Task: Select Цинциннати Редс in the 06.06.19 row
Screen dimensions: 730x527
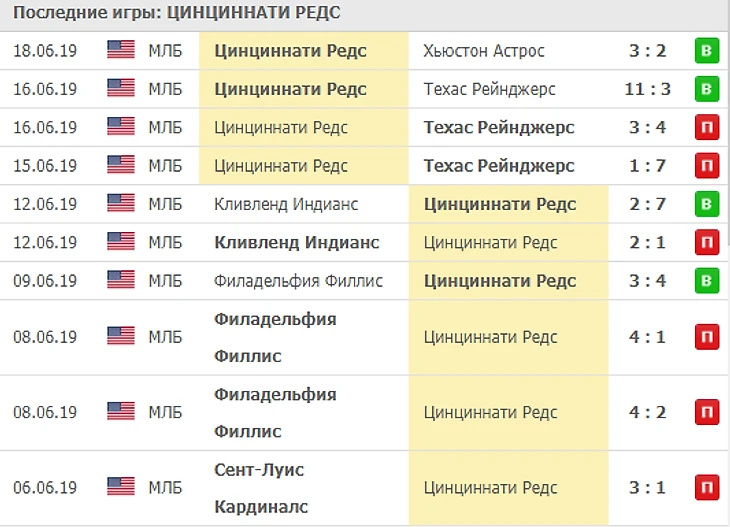Action: click(x=490, y=487)
